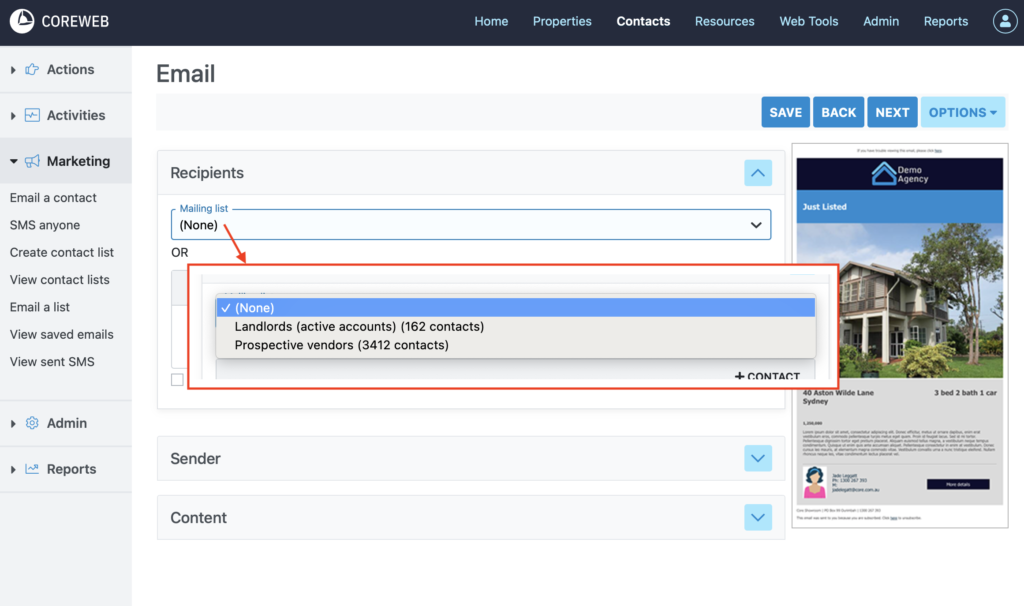Open the Options dropdown button

[x=962, y=113]
